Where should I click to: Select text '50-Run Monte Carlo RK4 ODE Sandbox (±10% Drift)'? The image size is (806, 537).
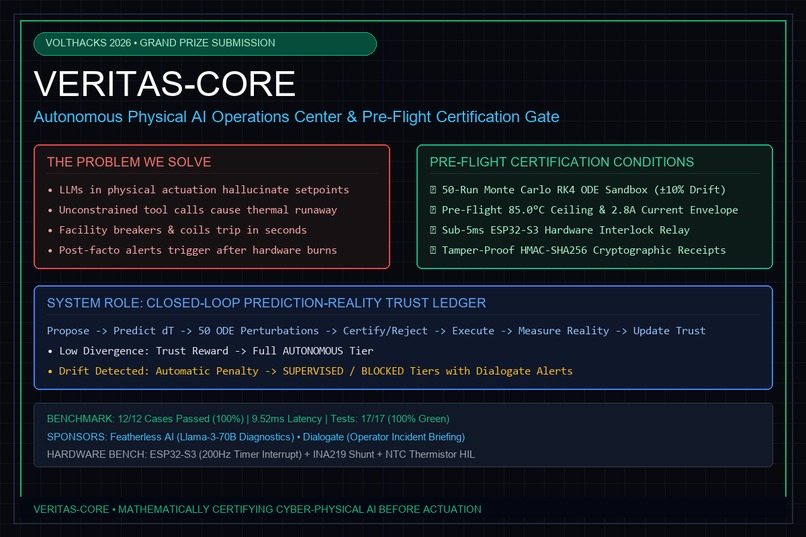pos(583,190)
